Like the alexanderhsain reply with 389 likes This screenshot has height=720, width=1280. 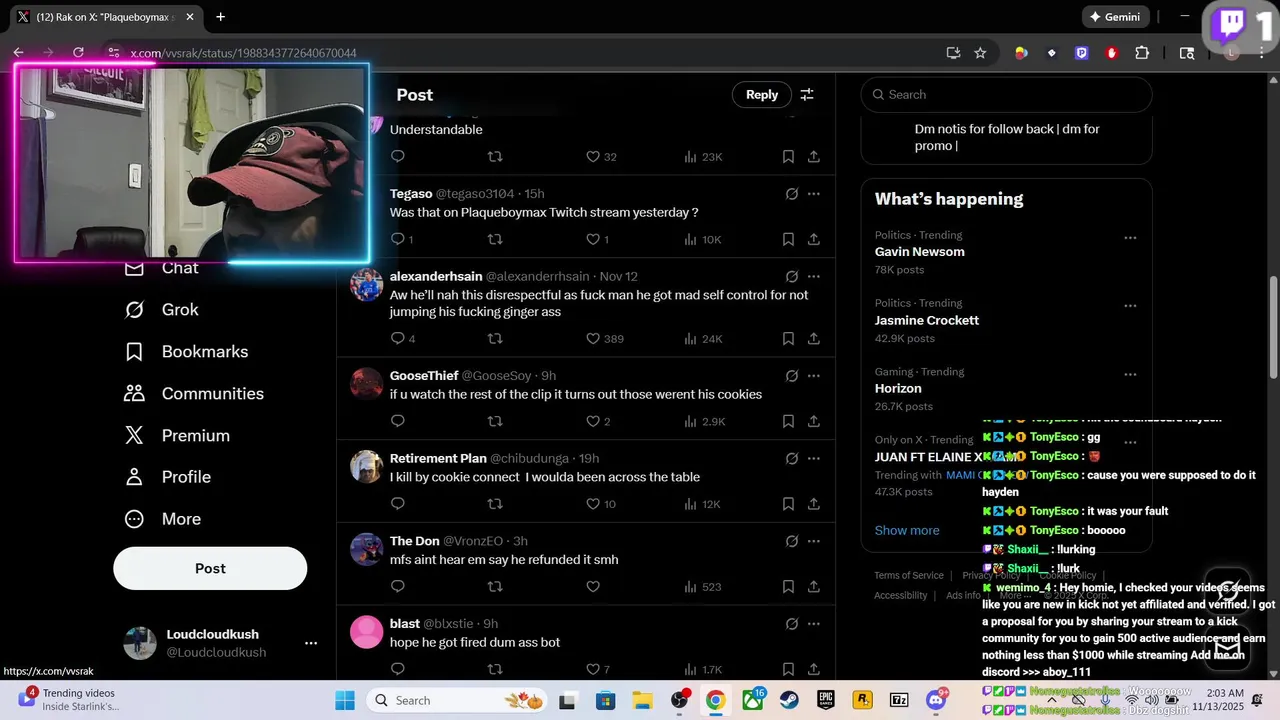[x=593, y=339]
